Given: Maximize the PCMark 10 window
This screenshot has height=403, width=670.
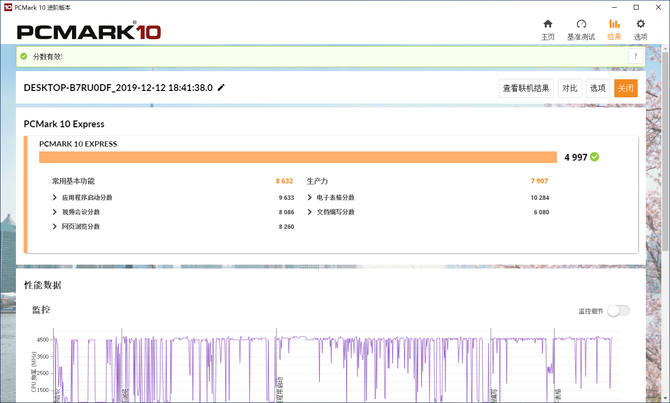Looking at the screenshot, I should tap(636, 7).
